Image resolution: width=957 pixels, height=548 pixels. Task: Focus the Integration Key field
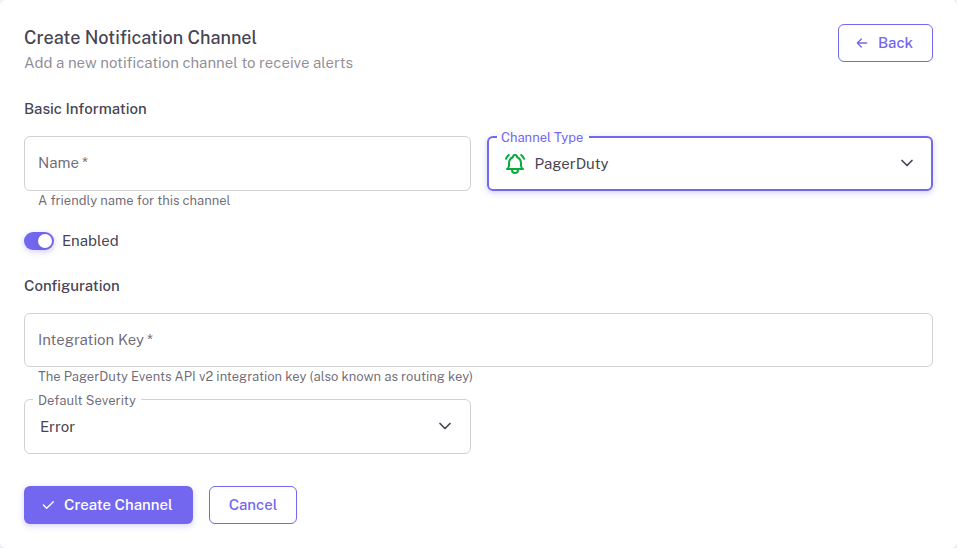[478, 340]
